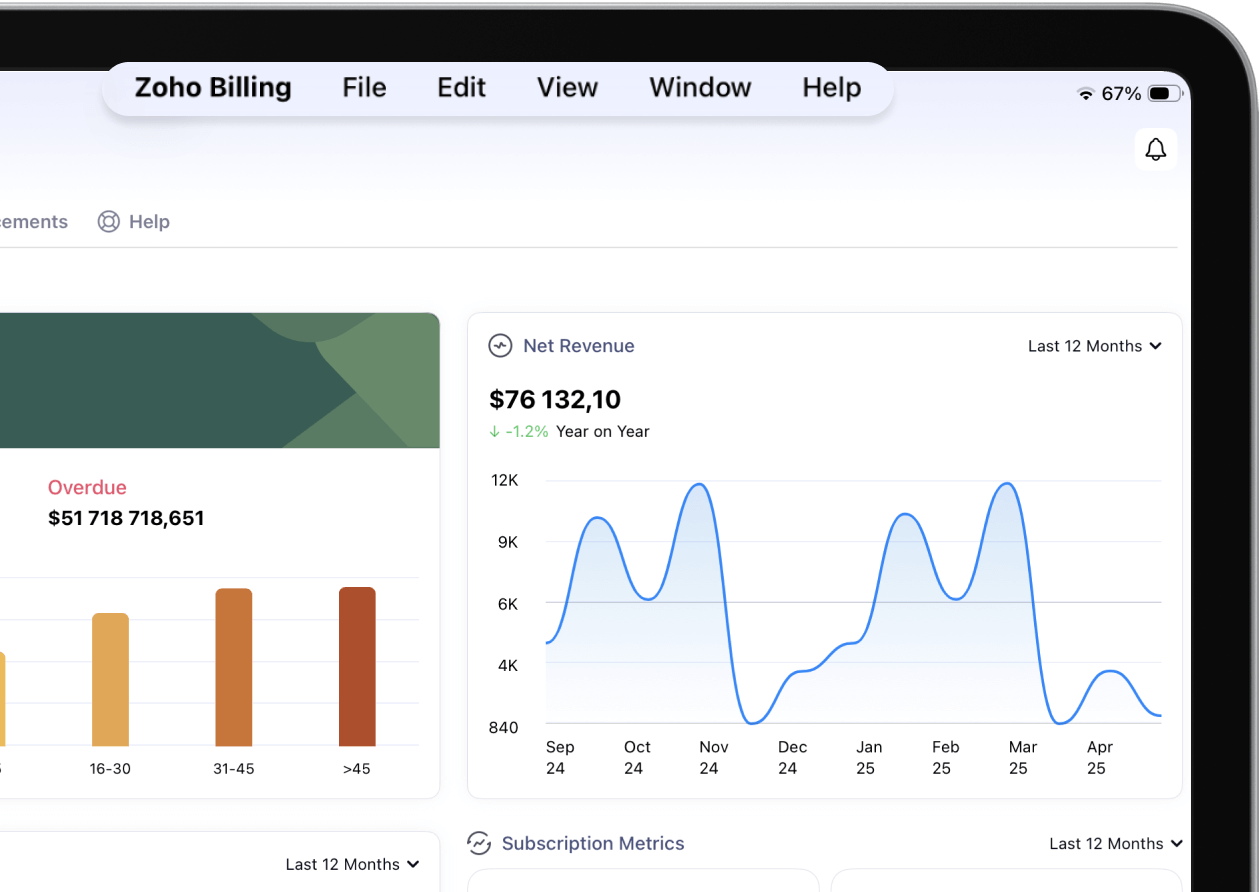Open the File menu

(364, 88)
